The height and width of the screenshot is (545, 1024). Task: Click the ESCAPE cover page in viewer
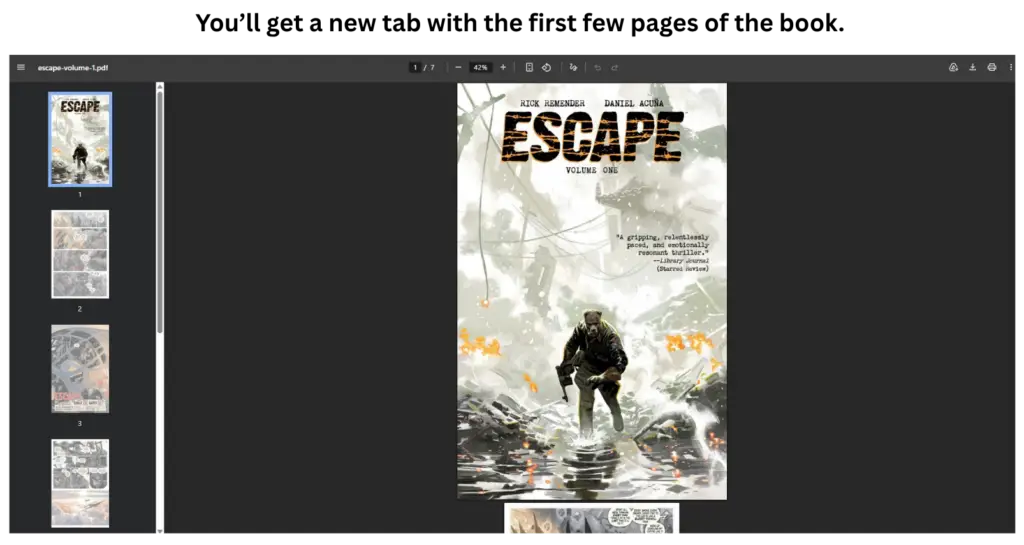pyautogui.click(x=592, y=291)
